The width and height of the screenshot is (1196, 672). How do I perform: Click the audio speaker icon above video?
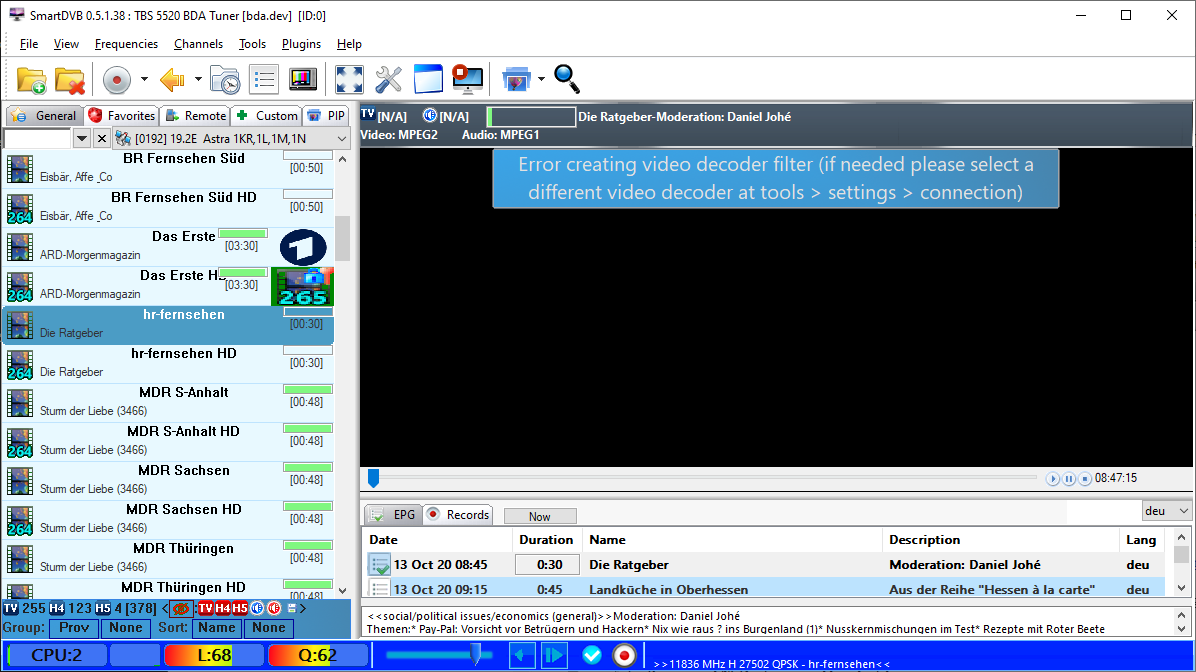[430, 115]
